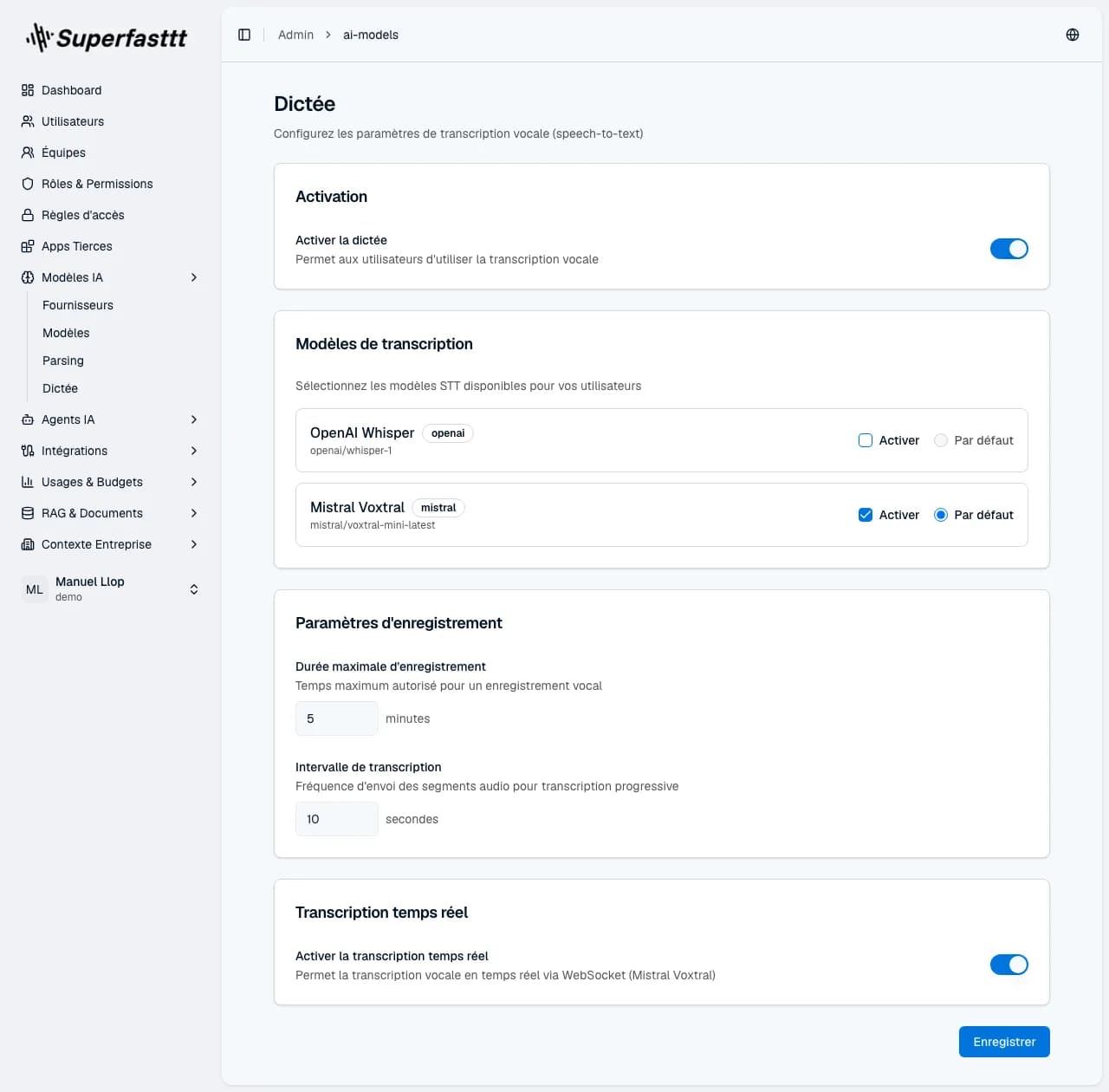This screenshot has height=1092, width=1109.
Task: Select Par défaut for Mistral Voxtral
Action: tap(941, 515)
